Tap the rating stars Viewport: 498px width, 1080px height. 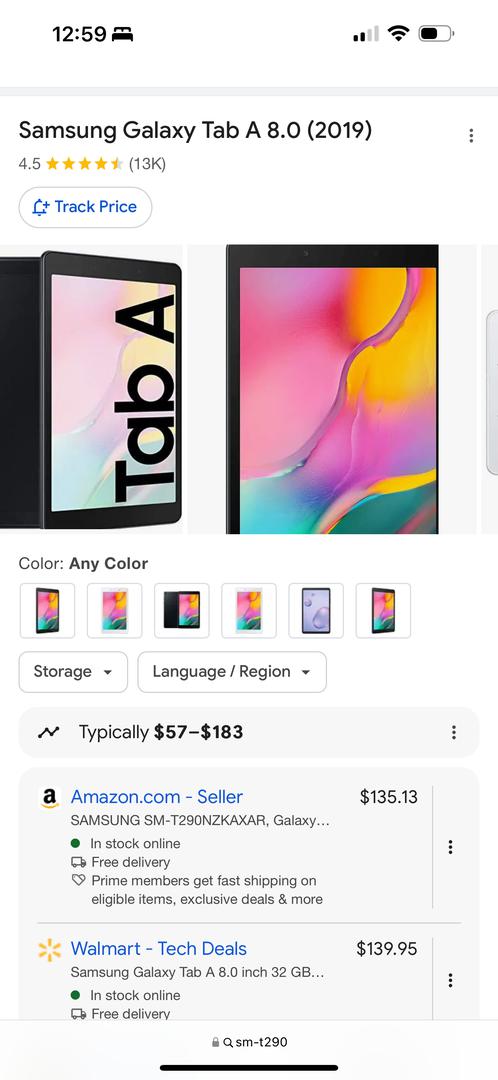84,164
